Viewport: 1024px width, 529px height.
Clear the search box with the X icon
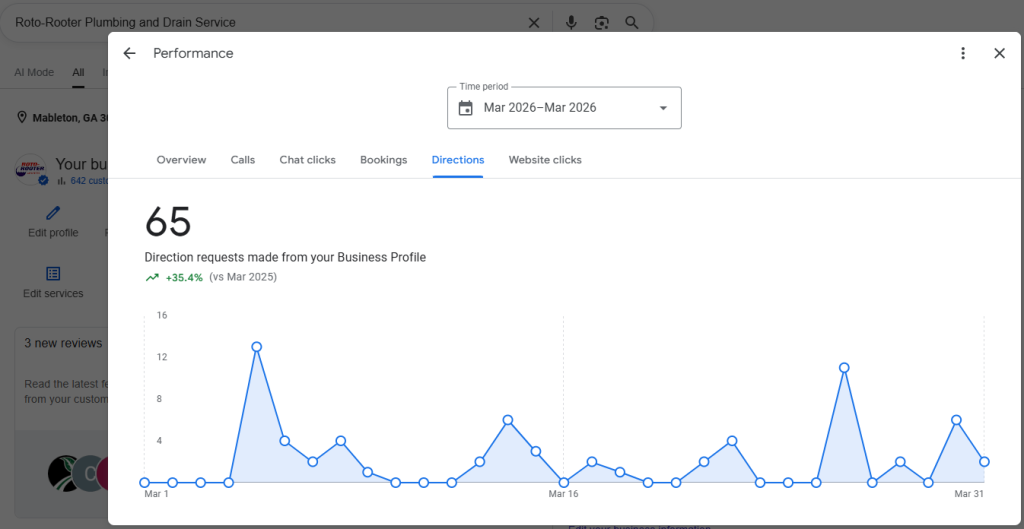tap(534, 23)
